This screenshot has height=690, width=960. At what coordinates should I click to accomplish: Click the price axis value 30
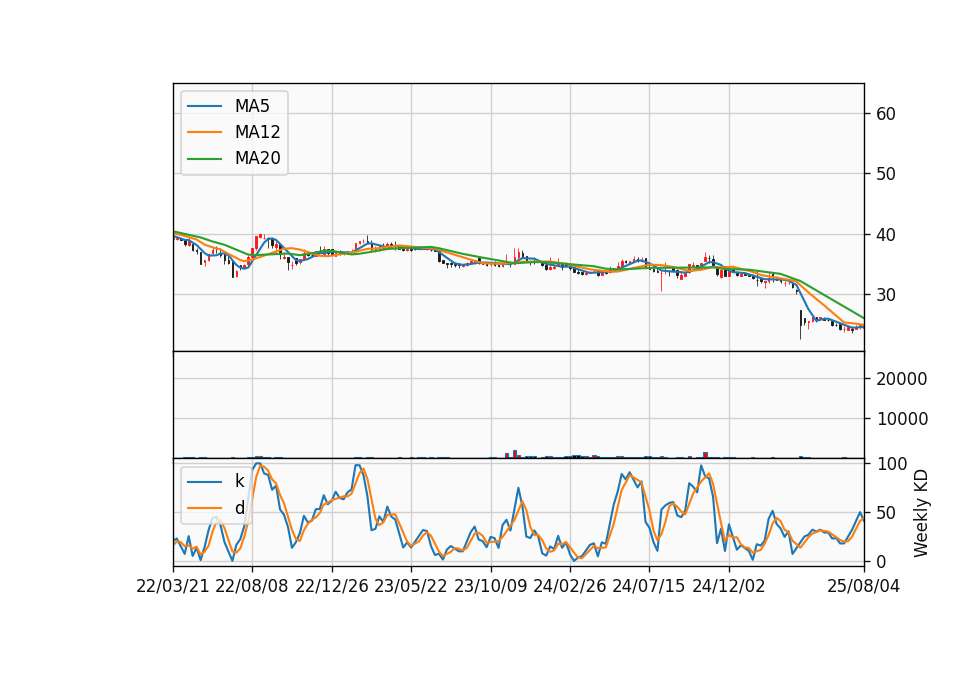pyautogui.click(x=885, y=295)
